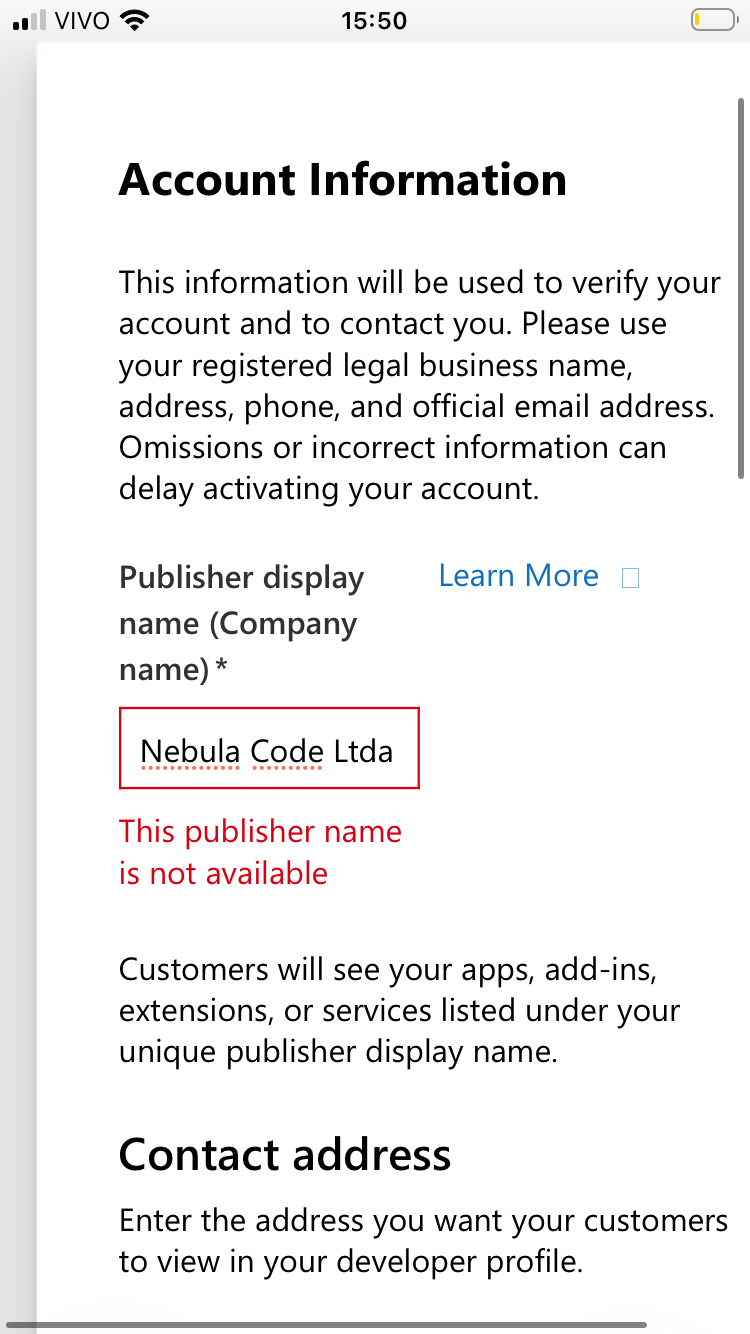Tap the VIVO carrier label

click(x=82, y=20)
